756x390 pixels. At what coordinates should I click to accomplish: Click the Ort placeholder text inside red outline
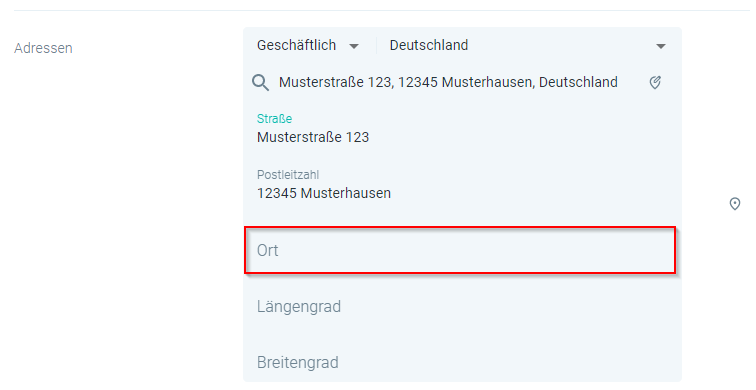coord(268,250)
